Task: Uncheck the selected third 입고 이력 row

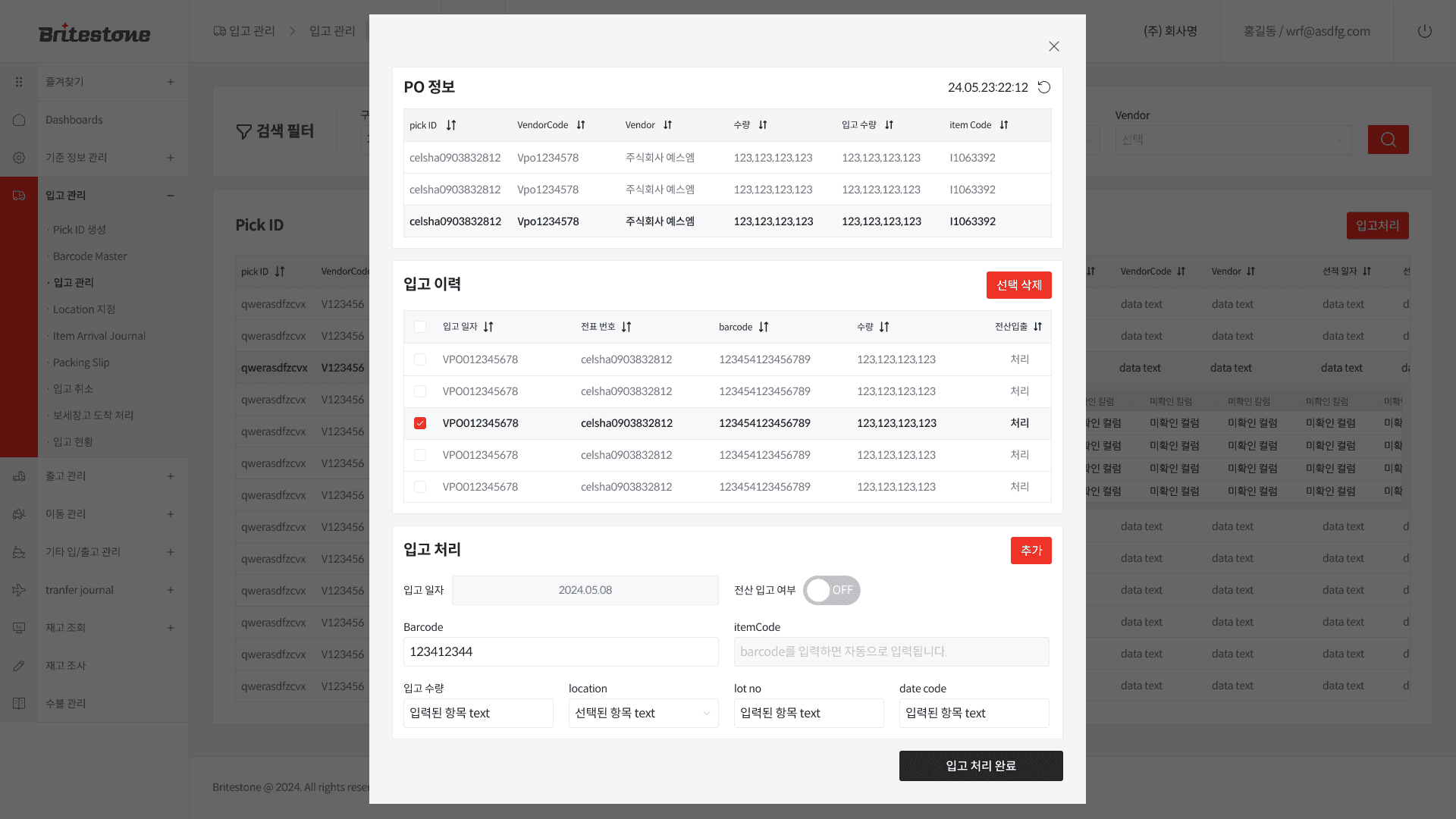Action: pos(420,423)
